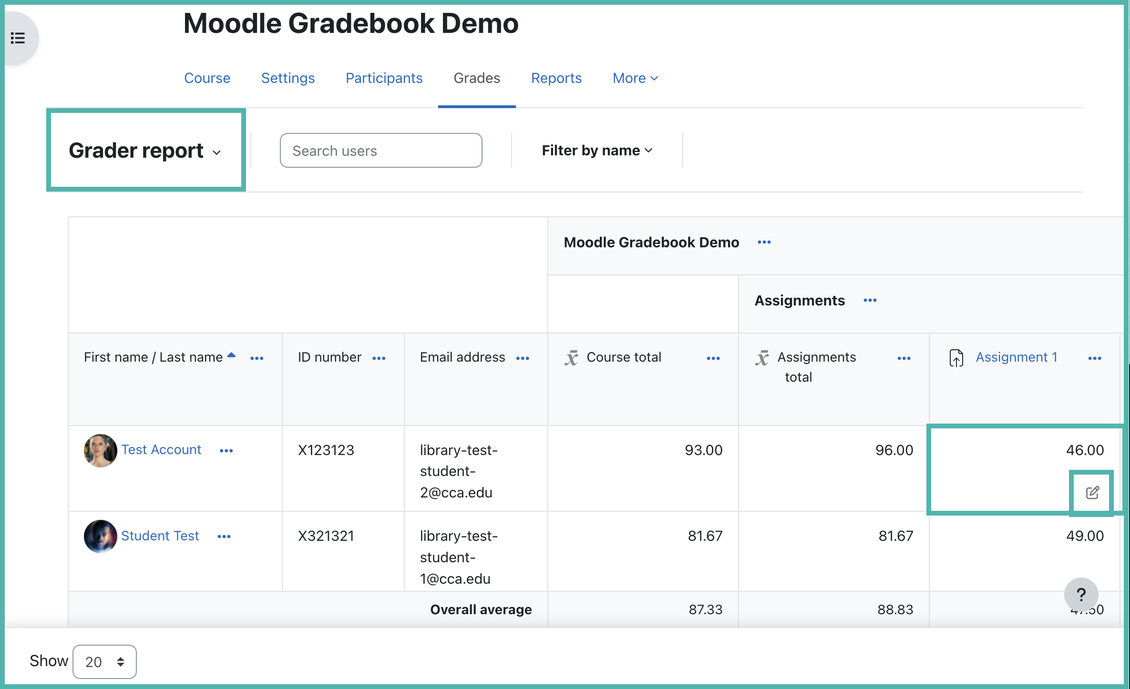Click the Moodle Gradebook Demo page title
Viewport: 1130px width, 689px height.
[351, 23]
